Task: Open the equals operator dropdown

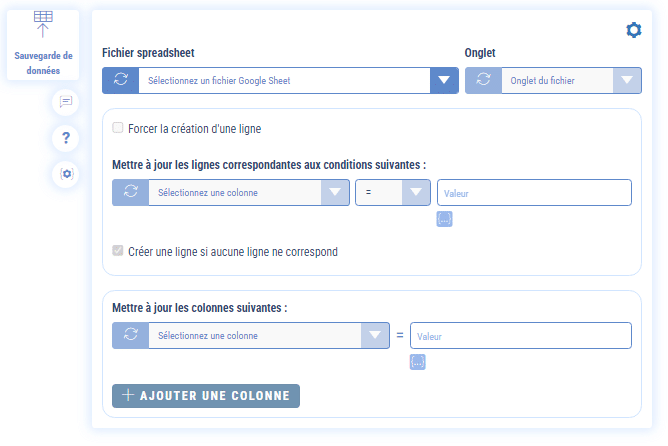Action: pyautogui.click(x=415, y=193)
